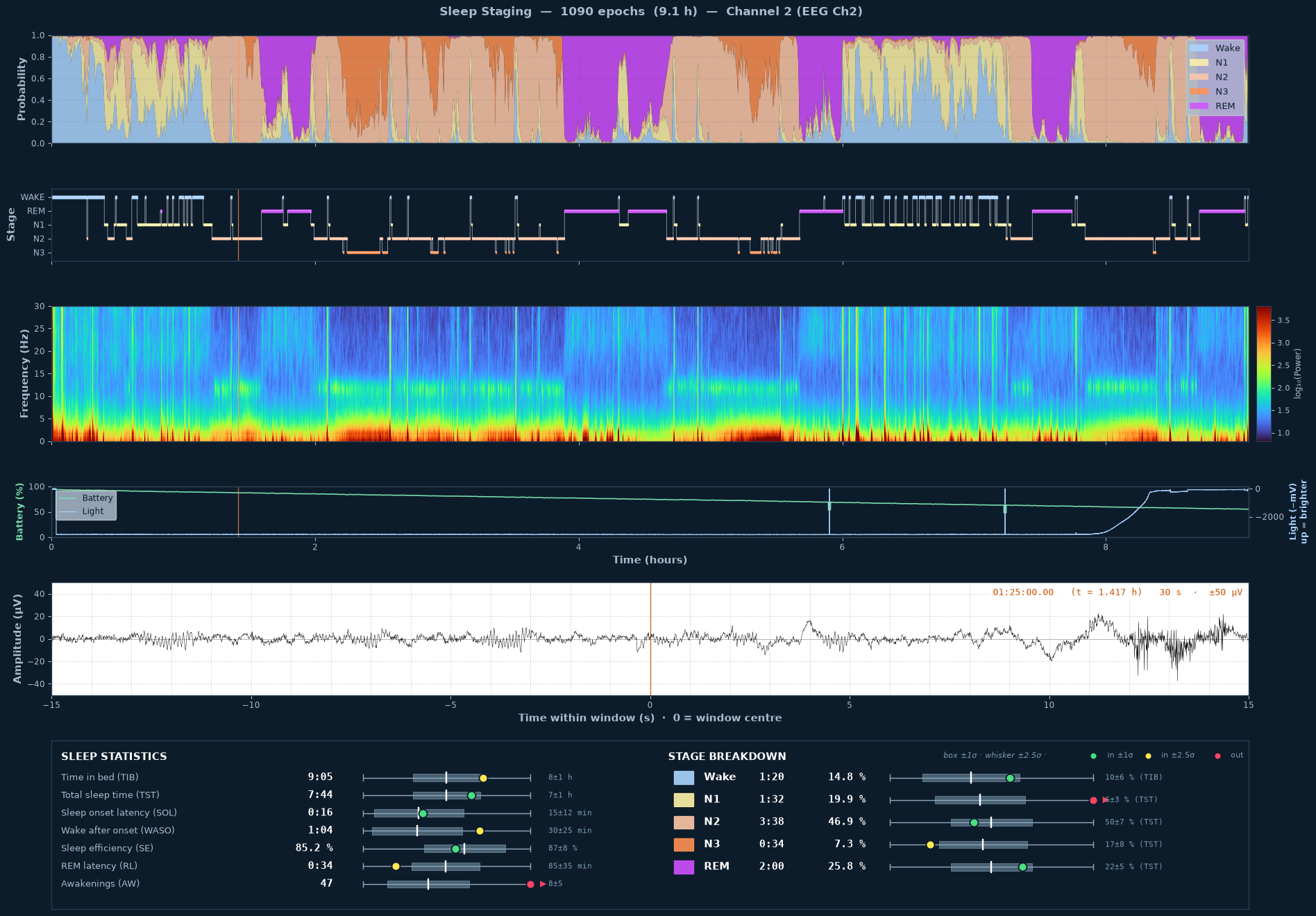Click the spectrogram power colorbar
Image resolution: width=1316 pixels, height=916 pixels.
[x=1263, y=373]
